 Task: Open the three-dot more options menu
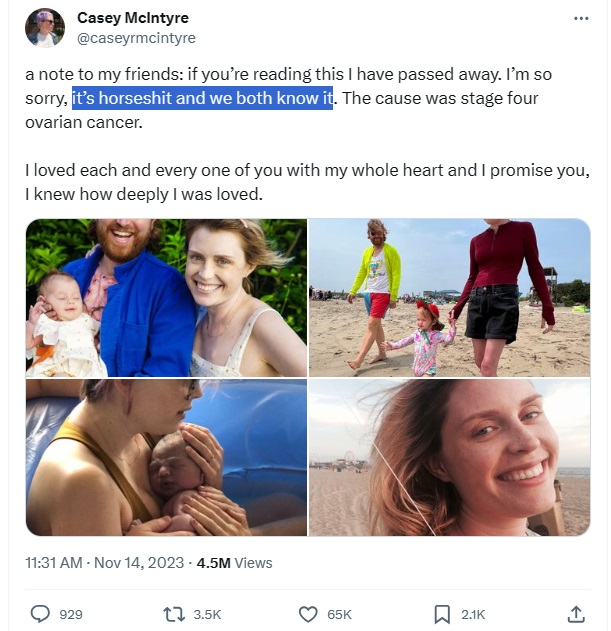(x=581, y=19)
